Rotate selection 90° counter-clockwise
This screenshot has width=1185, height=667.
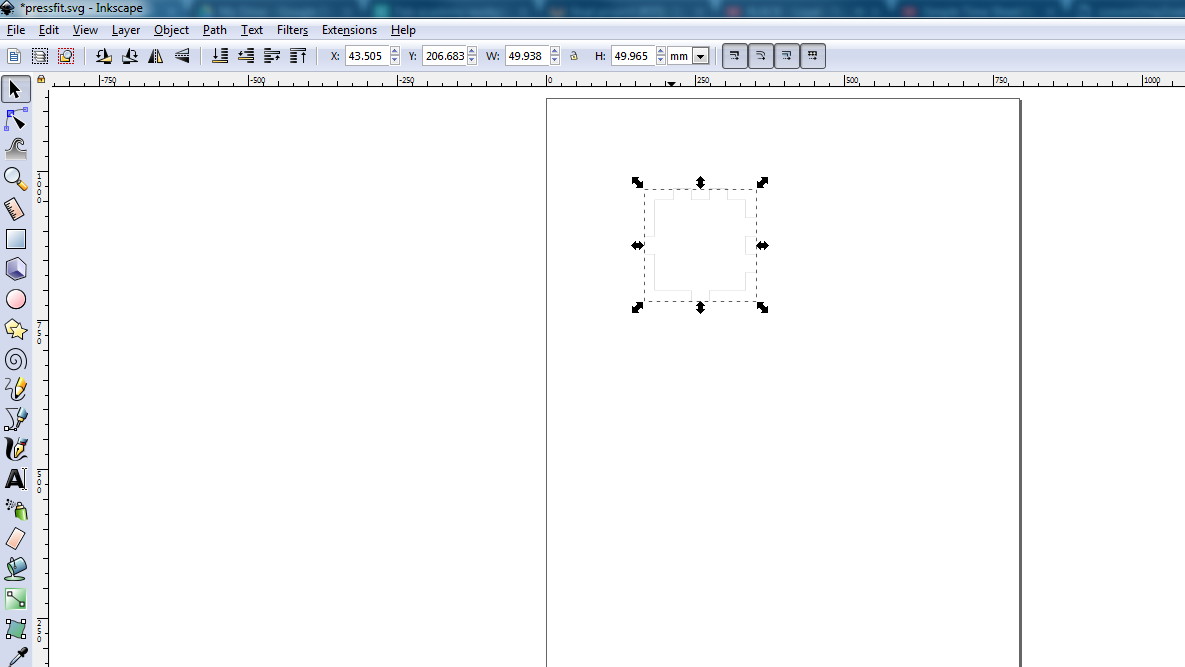[x=104, y=56]
